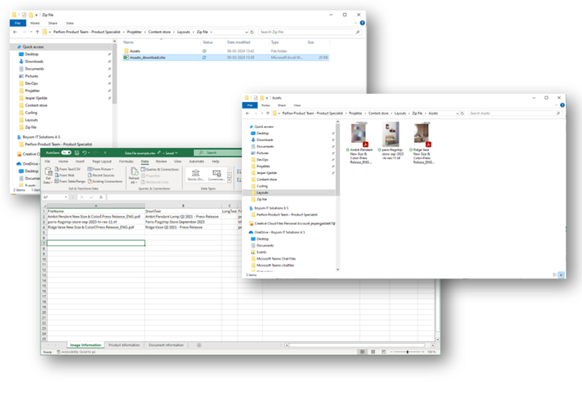This screenshot has height=393, width=582.
Task: Click the Save icon in Excel title bar
Action: coord(77,153)
